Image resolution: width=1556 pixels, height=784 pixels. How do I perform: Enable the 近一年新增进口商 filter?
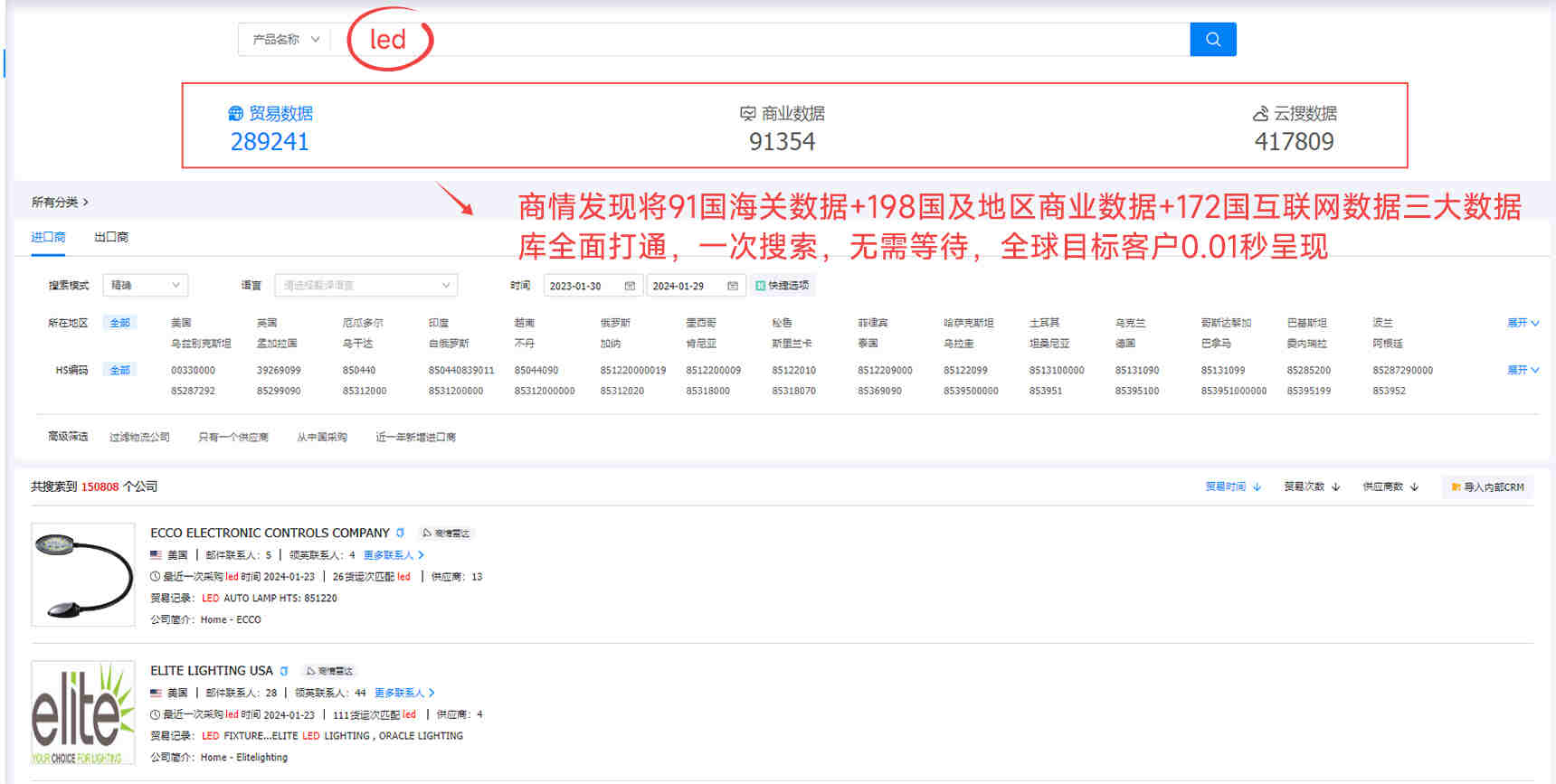pyautogui.click(x=416, y=437)
